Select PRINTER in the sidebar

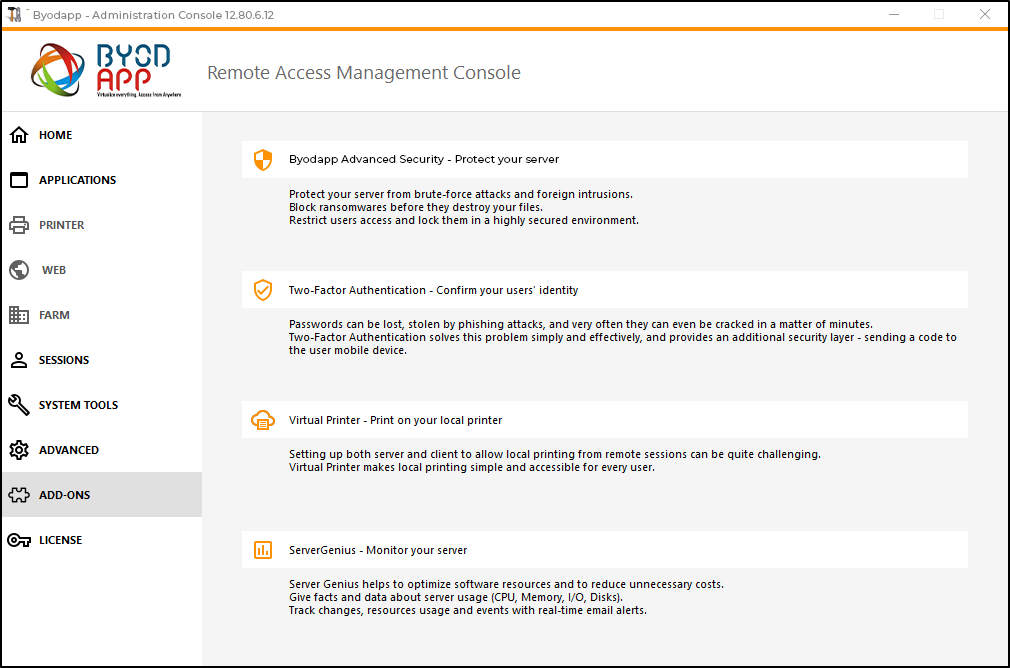102,225
